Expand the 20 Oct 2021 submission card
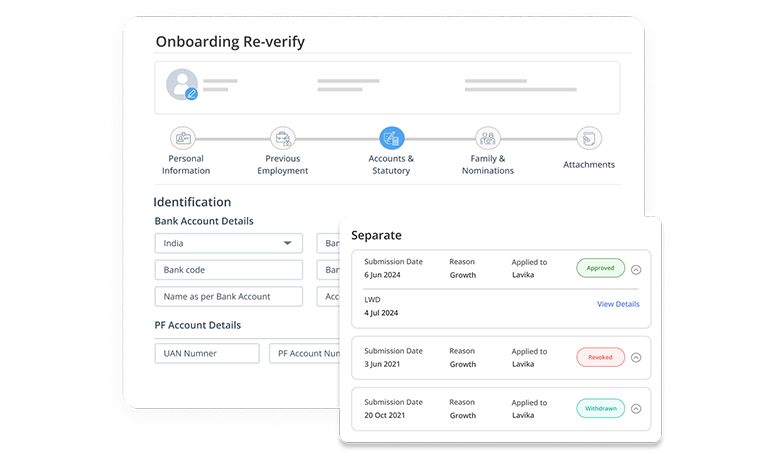Image resolution: width=770 pixels, height=465 pixels. click(636, 409)
